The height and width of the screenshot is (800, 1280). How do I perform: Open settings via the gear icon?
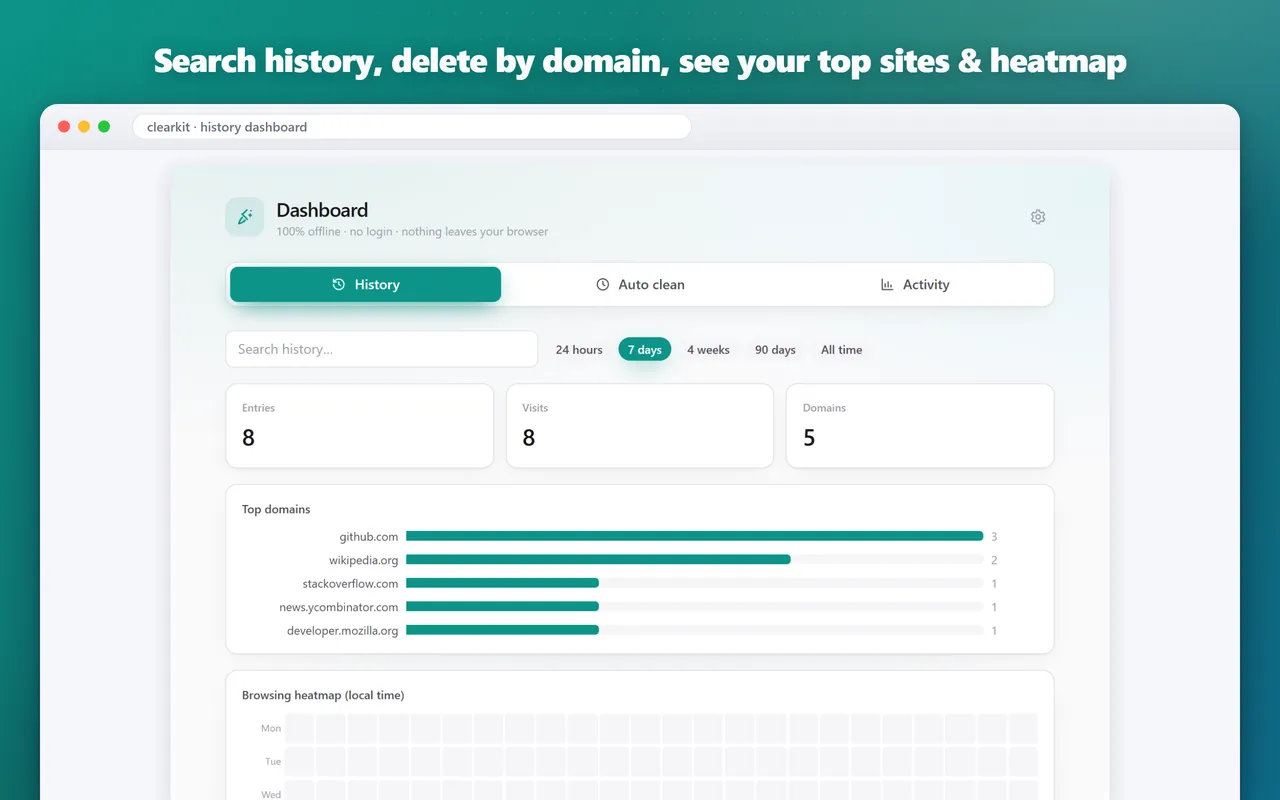pyautogui.click(x=1038, y=217)
